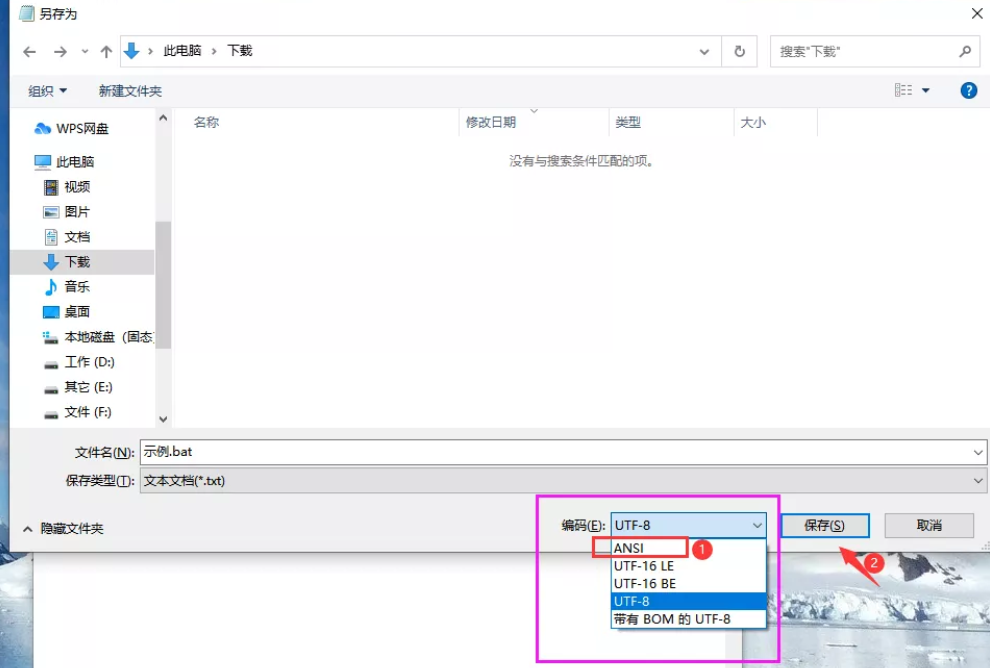Expand the 保存类型 file type dropdown

[x=978, y=481]
